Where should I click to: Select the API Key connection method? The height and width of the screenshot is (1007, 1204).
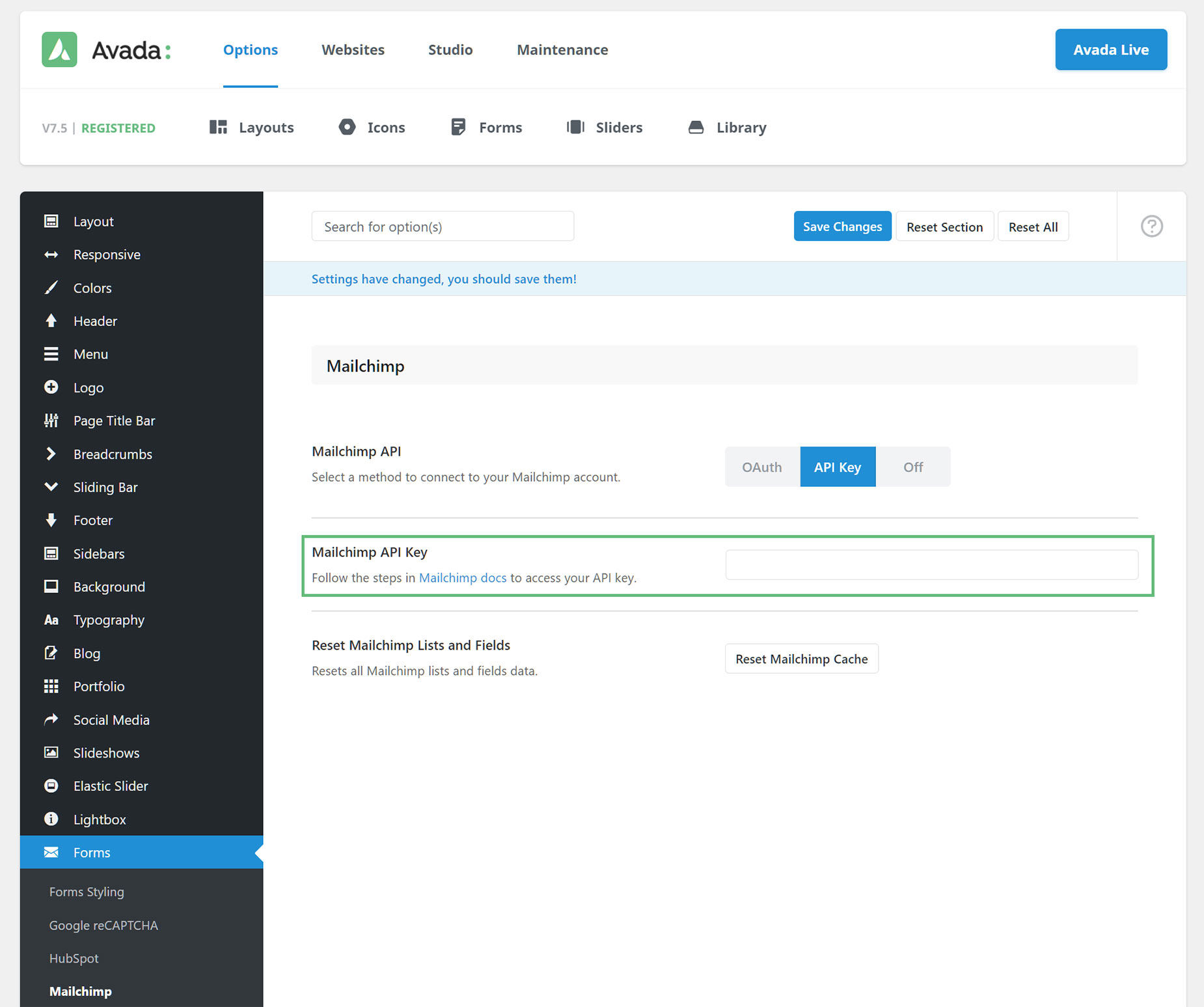838,467
